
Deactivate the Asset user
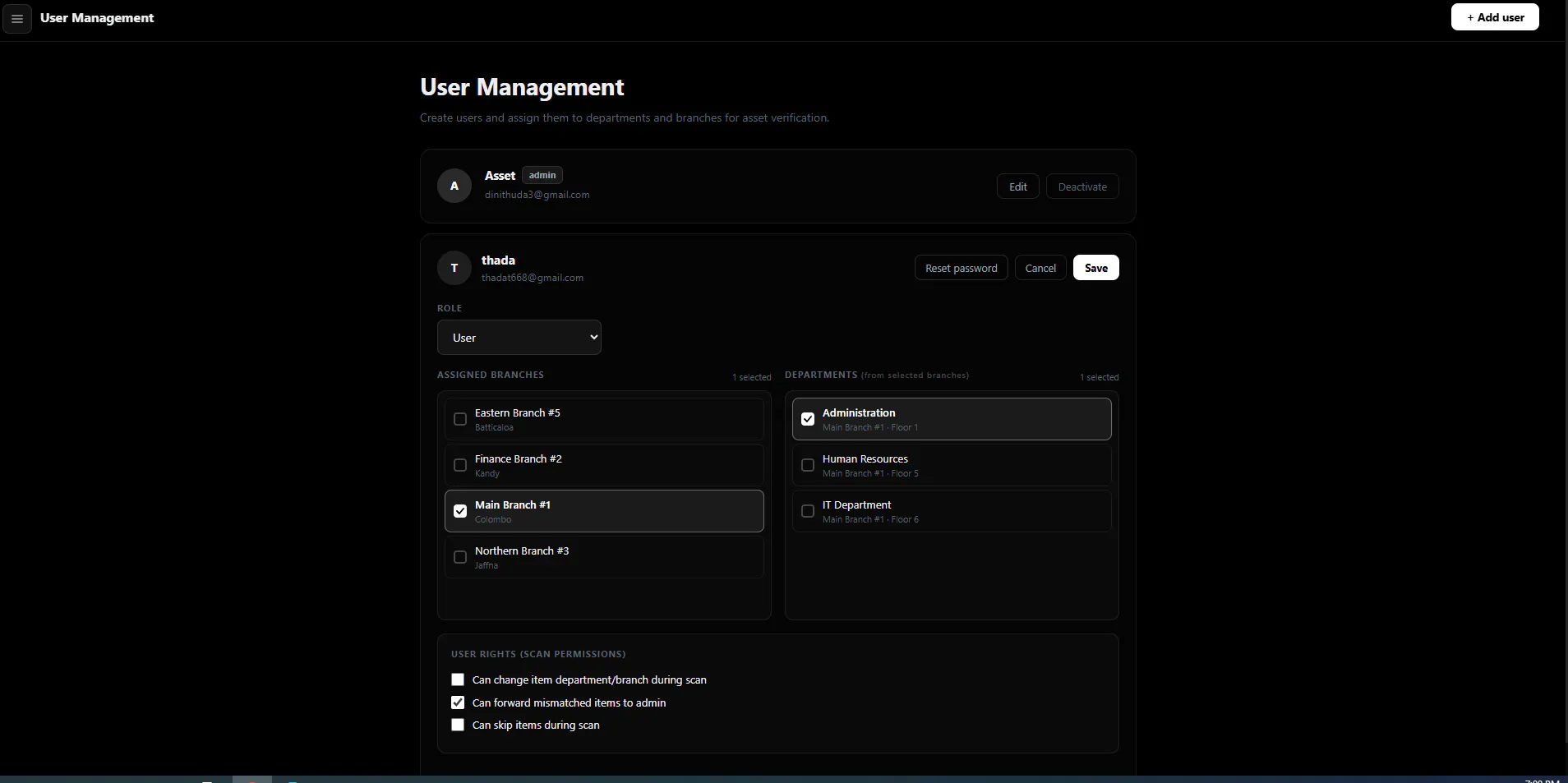tap(1082, 187)
